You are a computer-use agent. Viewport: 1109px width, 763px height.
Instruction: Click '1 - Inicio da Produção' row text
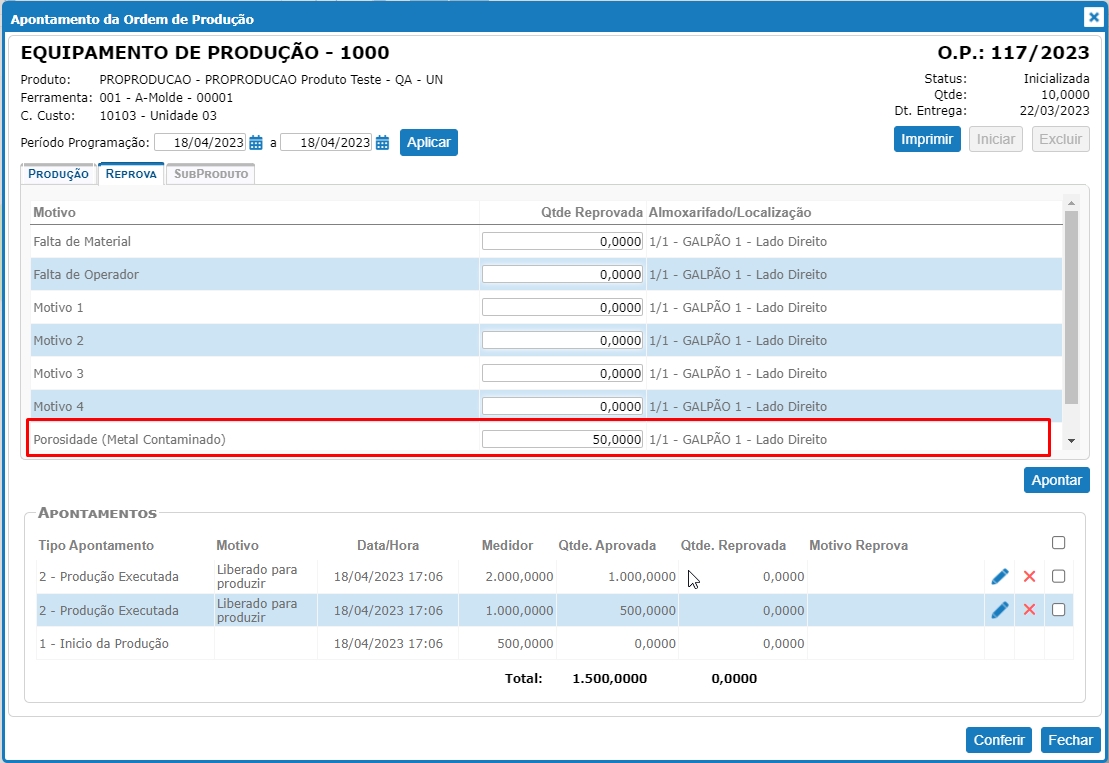click(x=104, y=643)
